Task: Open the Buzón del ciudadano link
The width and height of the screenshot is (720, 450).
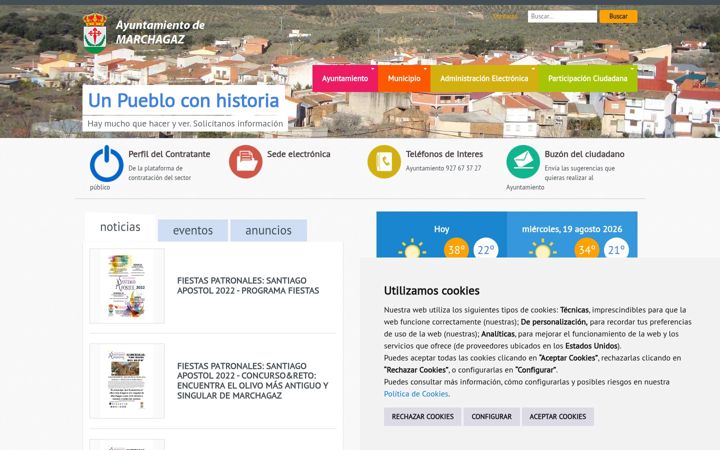Action: 584,154
